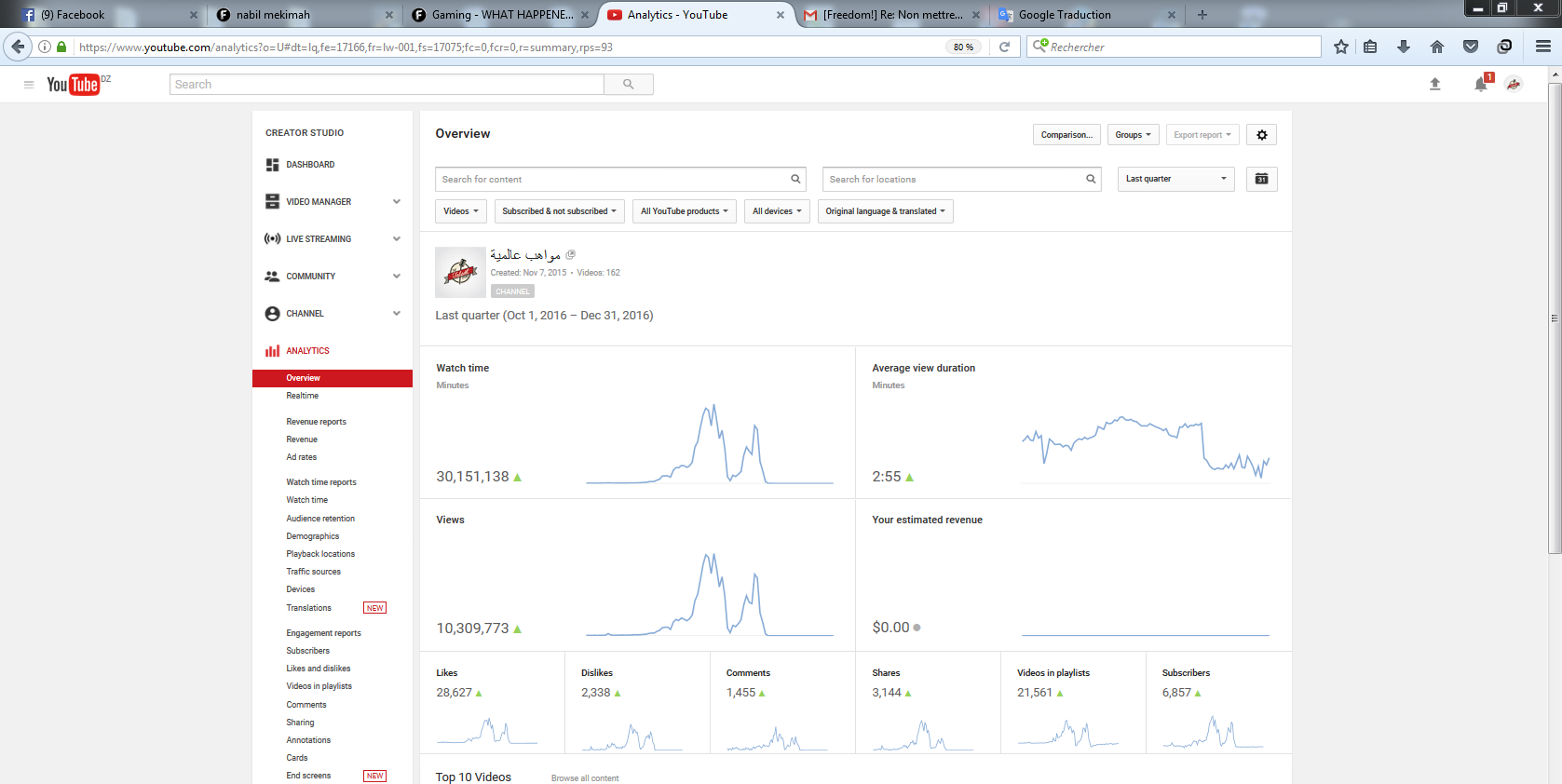Open the calendar date picker icon
The image size is (1562, 784).
[1261, 179]
